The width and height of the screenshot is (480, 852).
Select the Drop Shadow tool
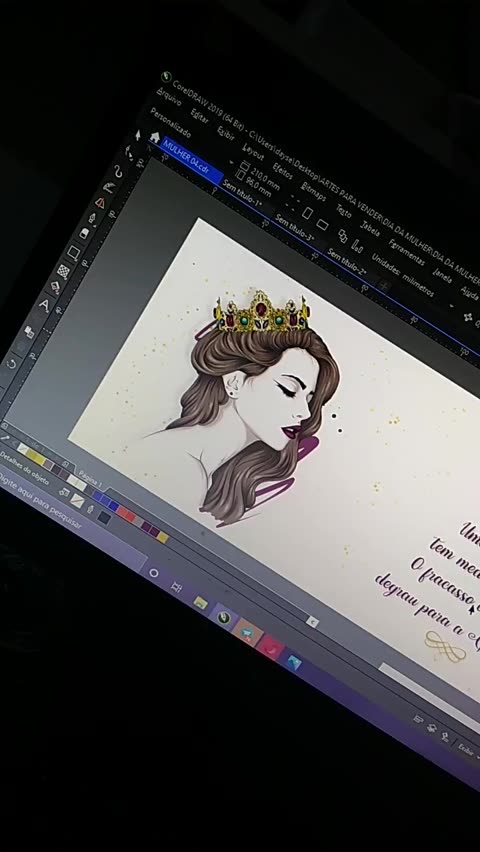(x=29, y=331)
